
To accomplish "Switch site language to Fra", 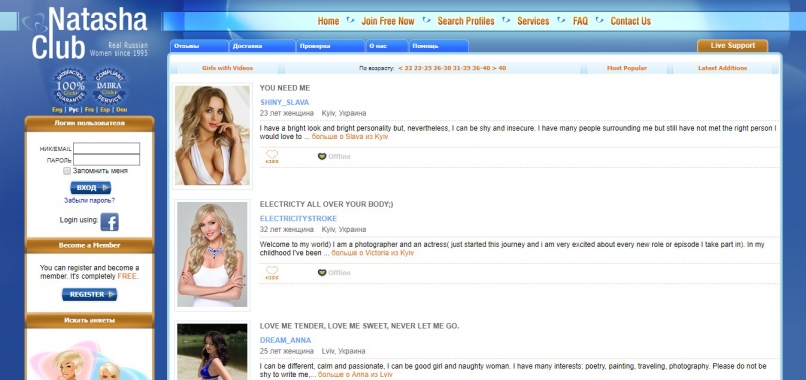I will coord(89,110).
